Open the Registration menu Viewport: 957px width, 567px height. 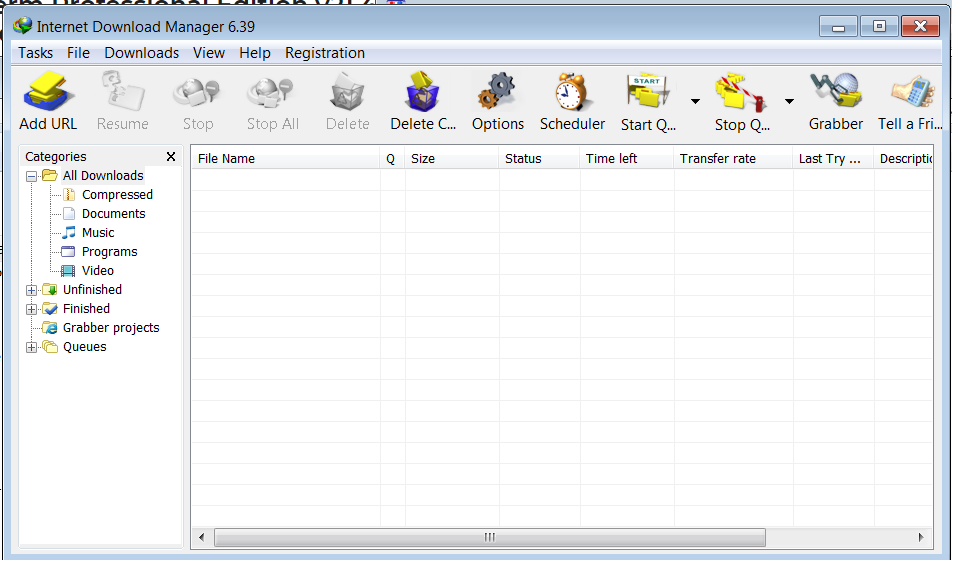pos(324,53)
